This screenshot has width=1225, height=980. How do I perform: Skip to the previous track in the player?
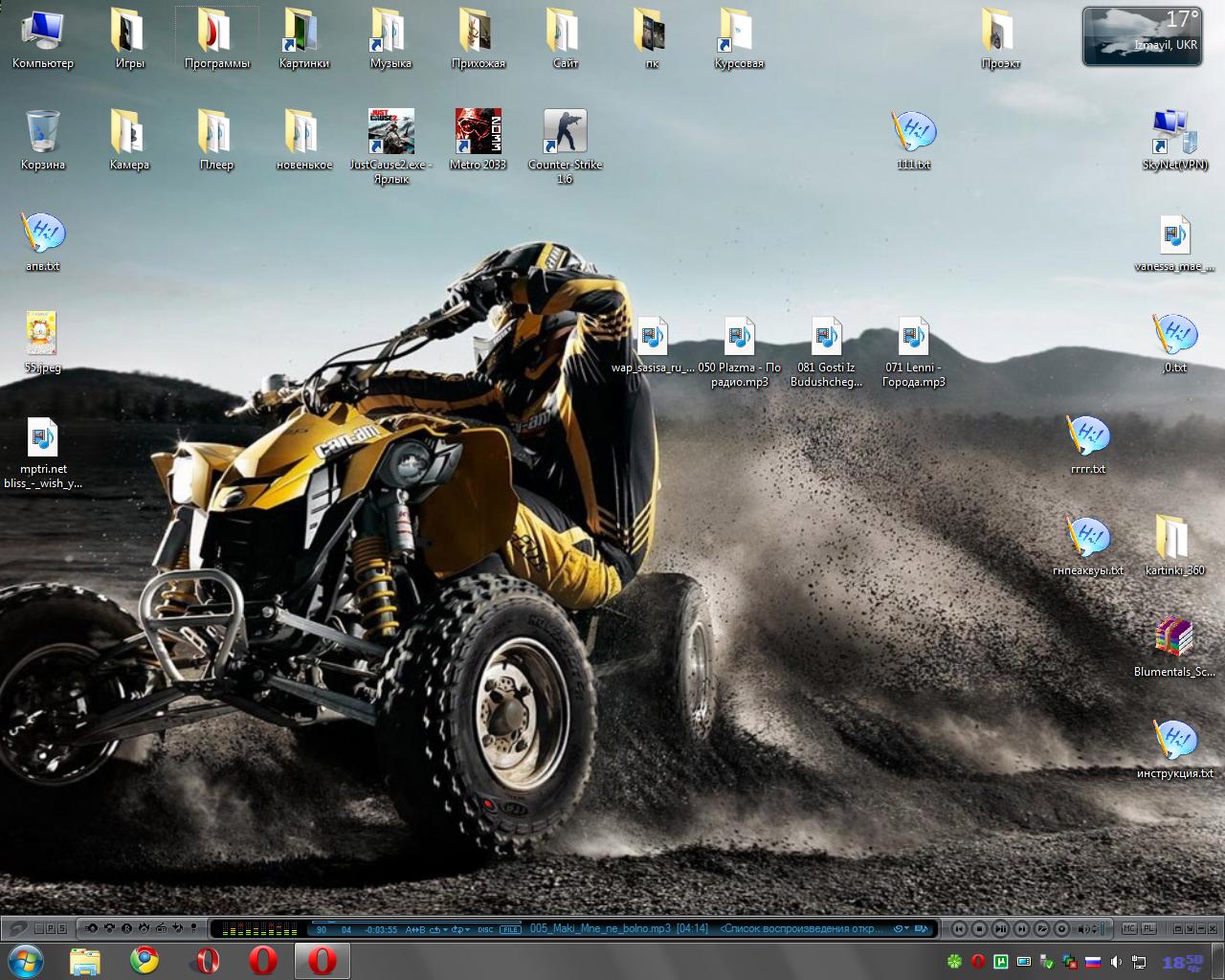958,928
